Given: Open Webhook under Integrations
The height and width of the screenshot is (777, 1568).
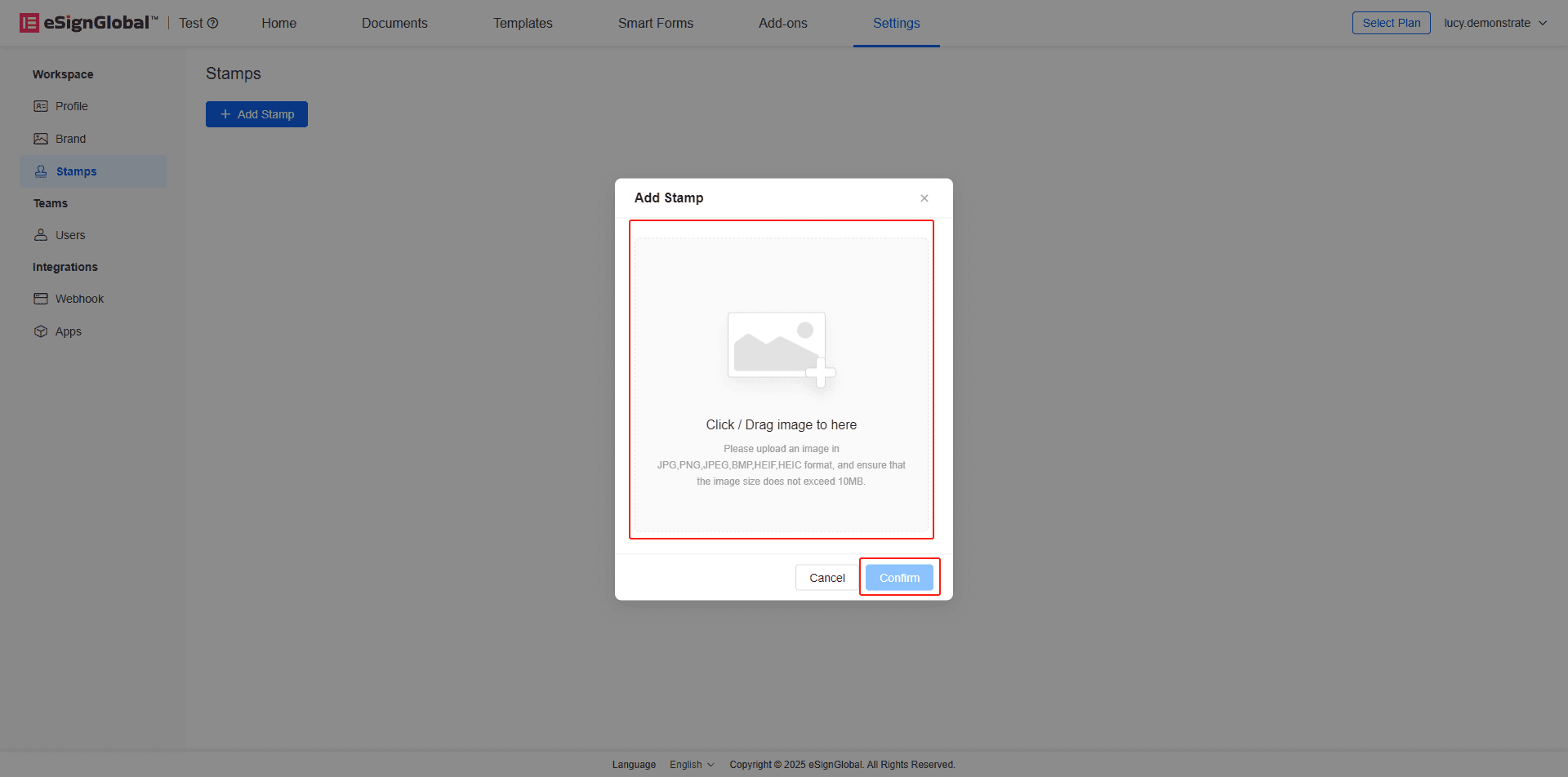Looking at the screenshot, I should coord(79,299).
